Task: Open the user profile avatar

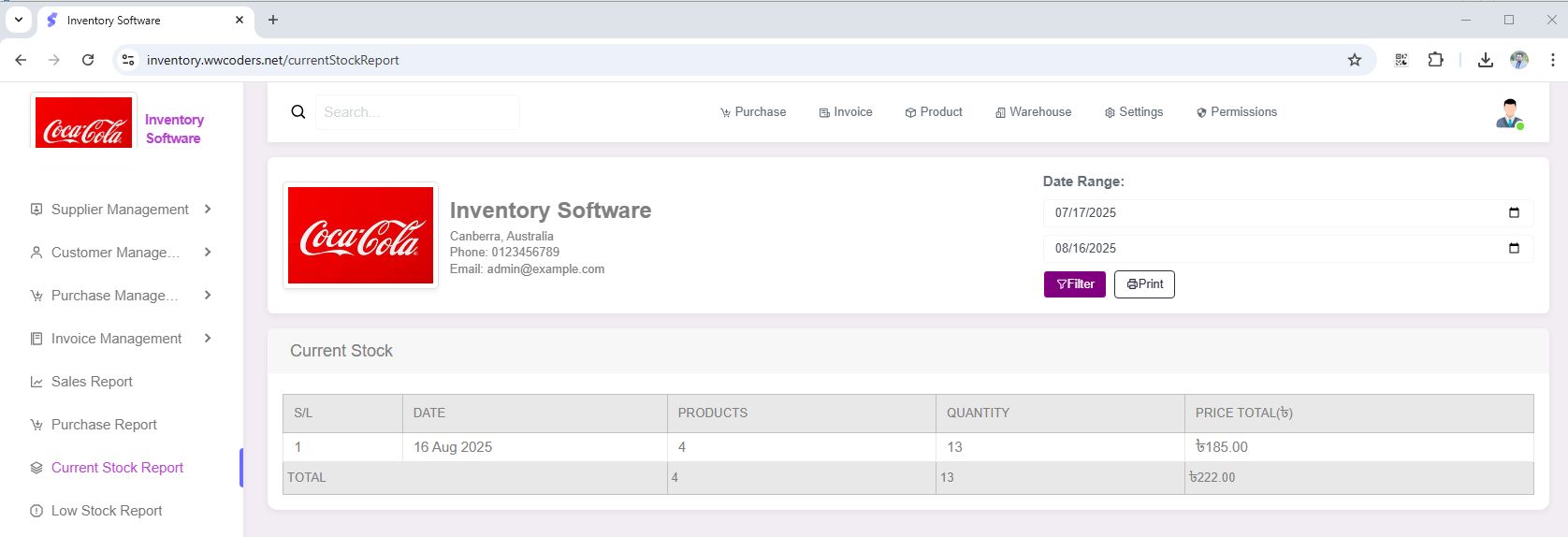Action: point(1509,113)
